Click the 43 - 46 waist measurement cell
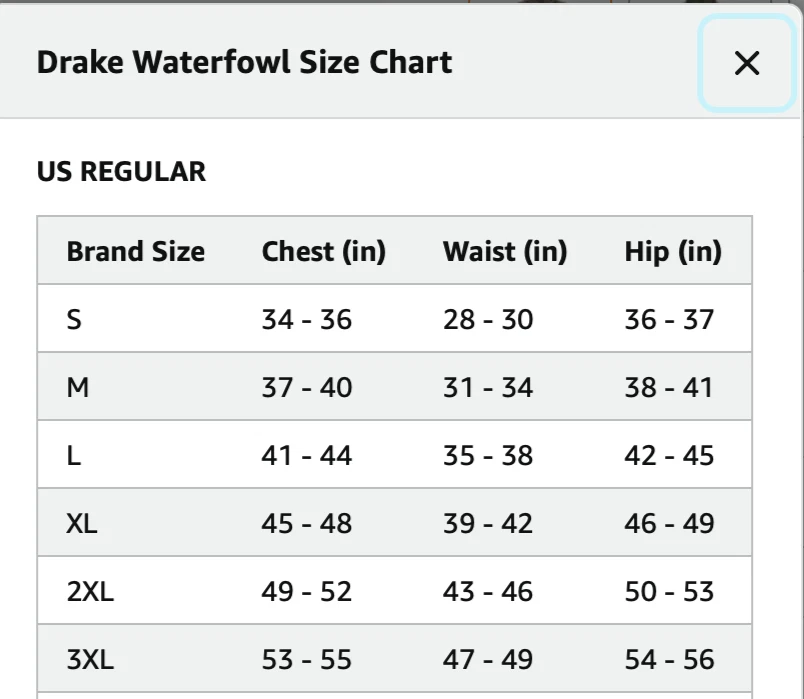Screen dimensions: 804x699 click(487, 591)
